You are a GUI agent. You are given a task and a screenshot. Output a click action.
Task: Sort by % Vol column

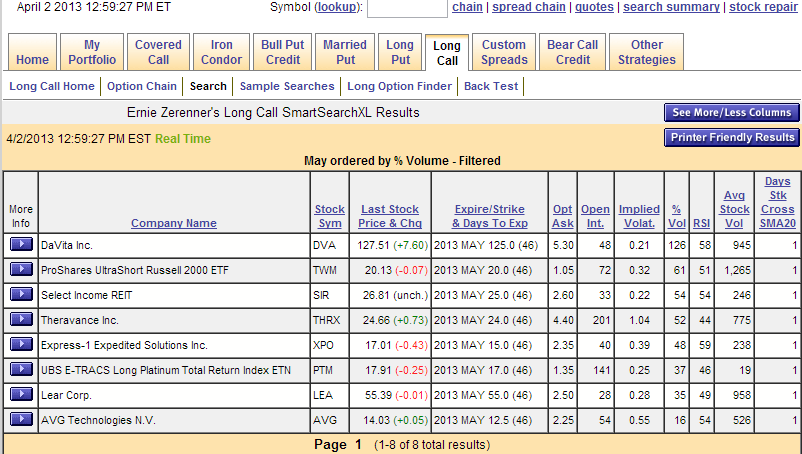[x=677, y=216]
